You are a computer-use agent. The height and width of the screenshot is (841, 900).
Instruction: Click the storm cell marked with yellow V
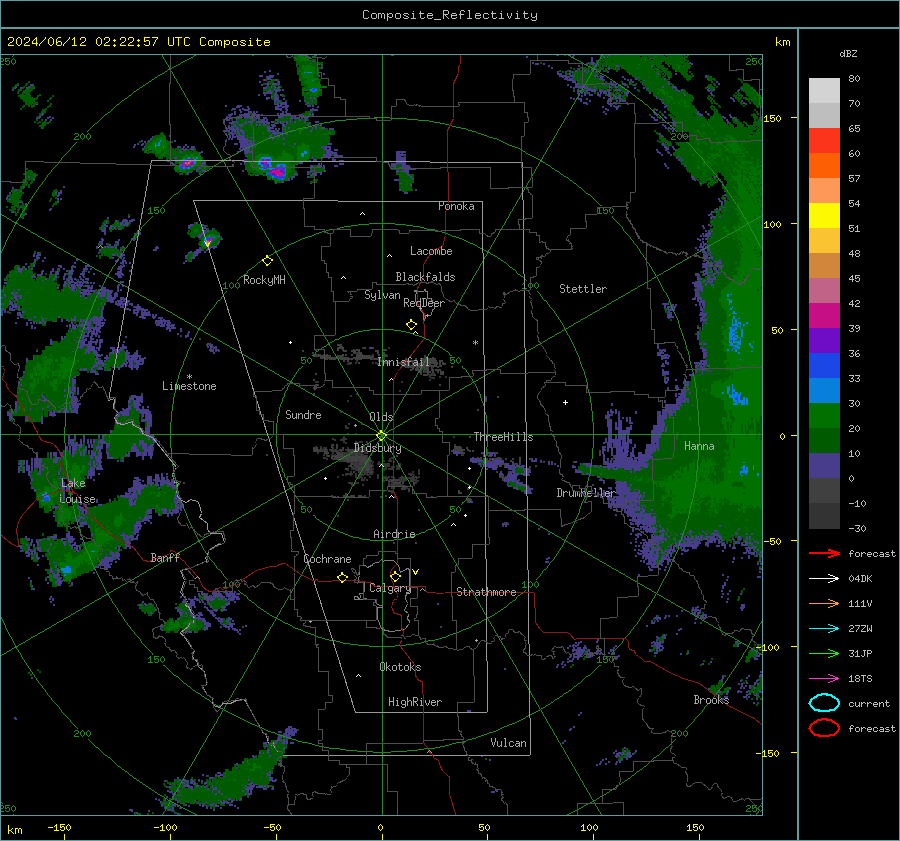(207, 241)
